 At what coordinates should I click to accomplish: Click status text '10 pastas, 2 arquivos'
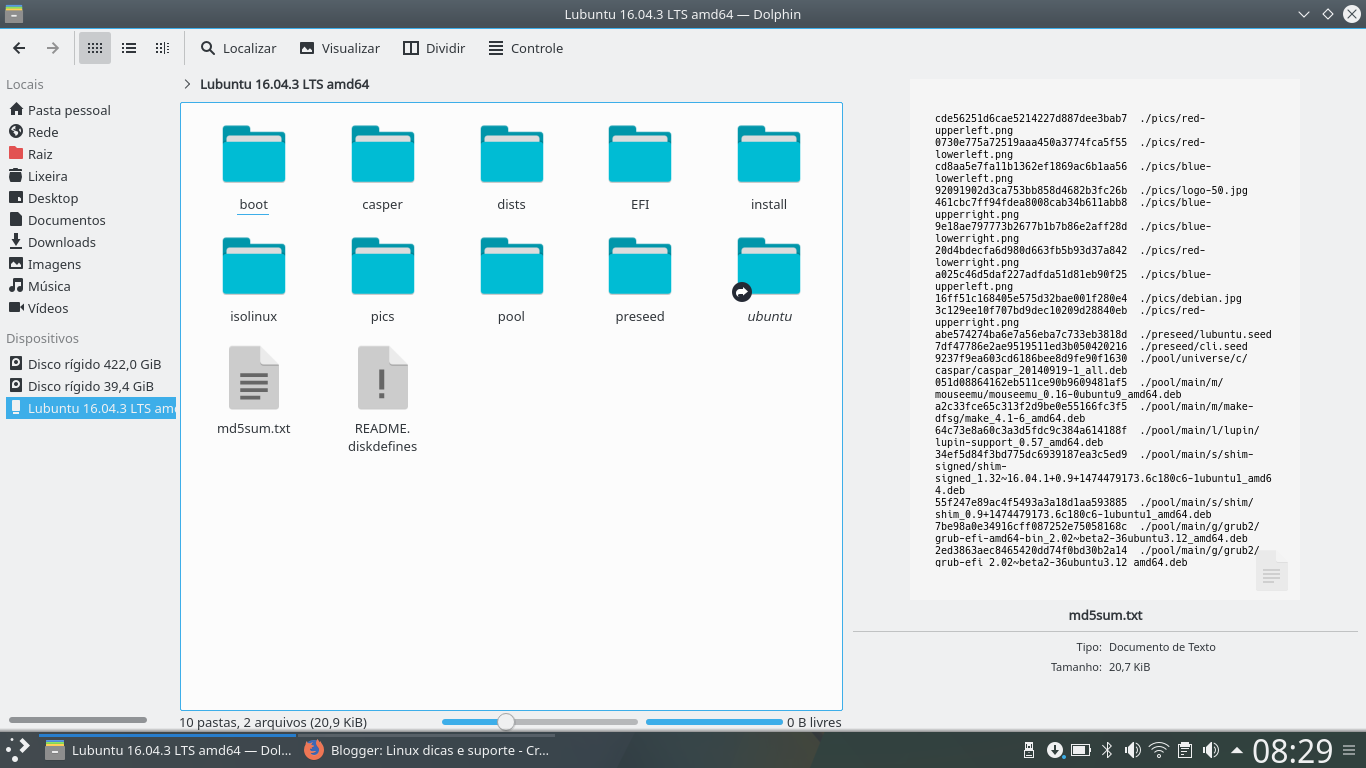point(273,722)
